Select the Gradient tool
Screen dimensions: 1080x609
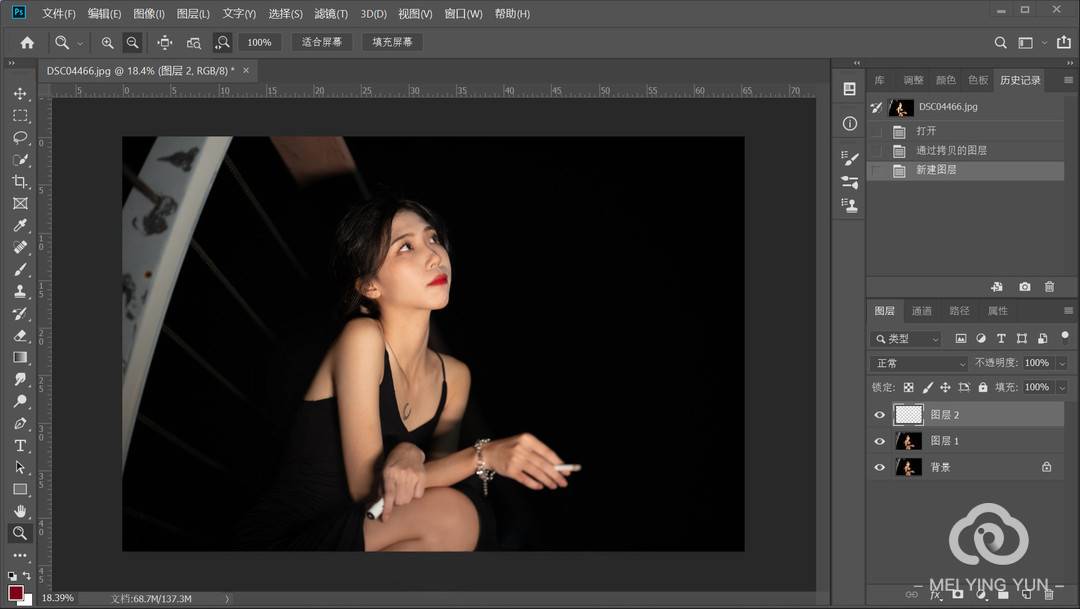click(20, 358)
